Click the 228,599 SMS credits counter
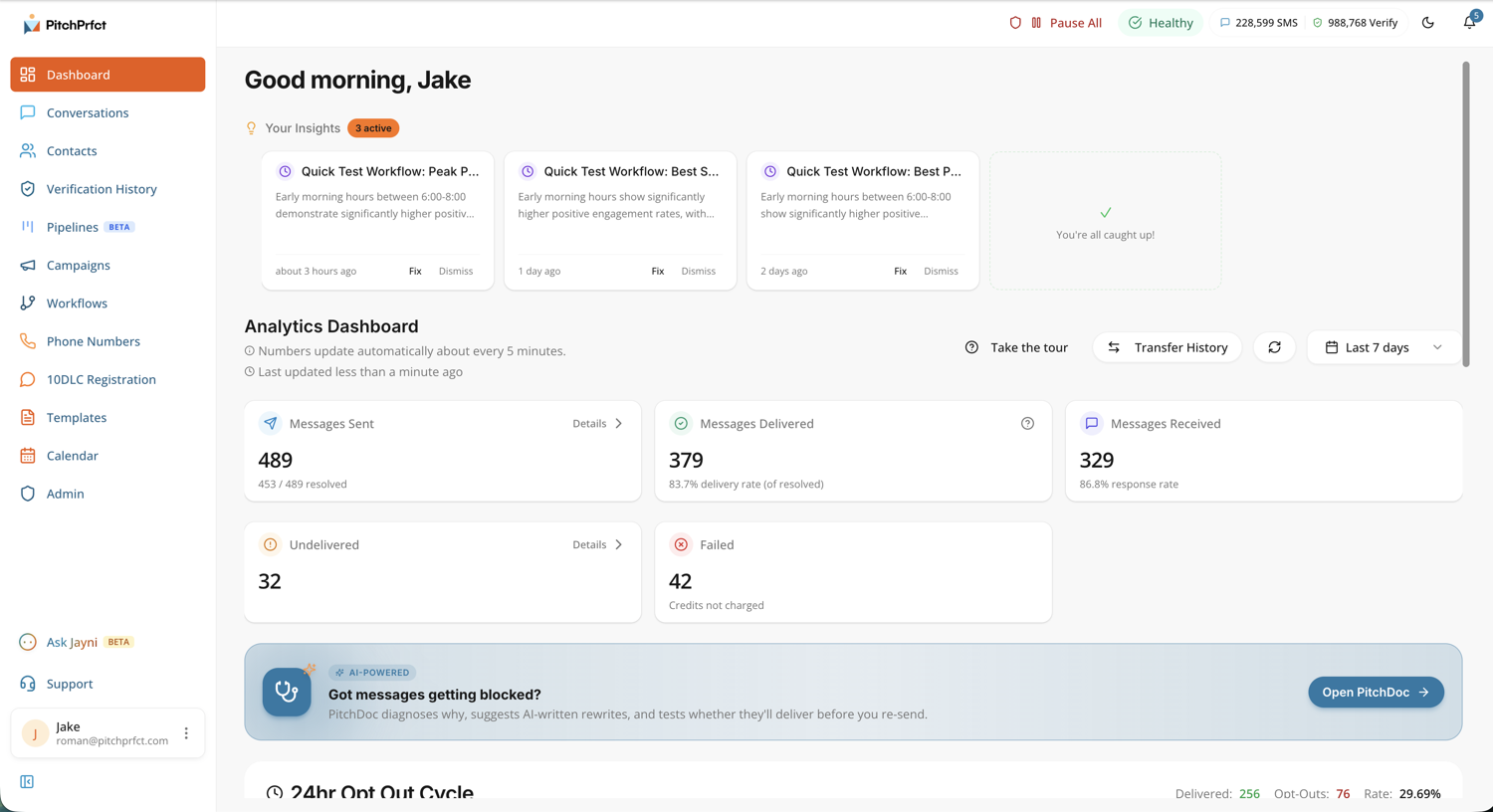Viewport: 1493px width, 812px height. [x=1258, y=23]
